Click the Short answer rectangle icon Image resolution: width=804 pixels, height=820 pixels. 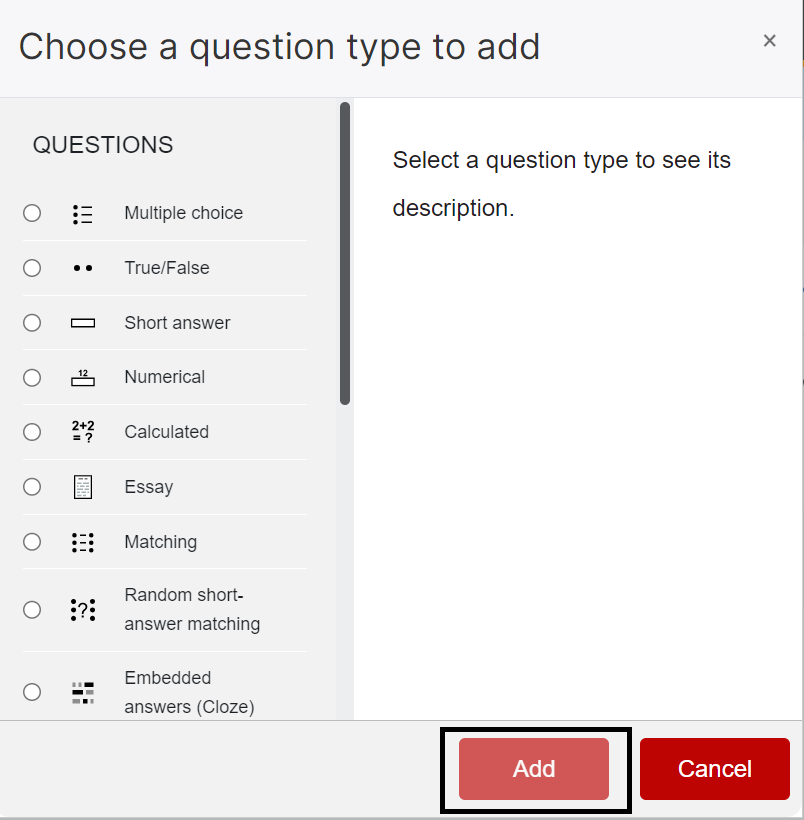pyautogui.click(x=83, y=323)
